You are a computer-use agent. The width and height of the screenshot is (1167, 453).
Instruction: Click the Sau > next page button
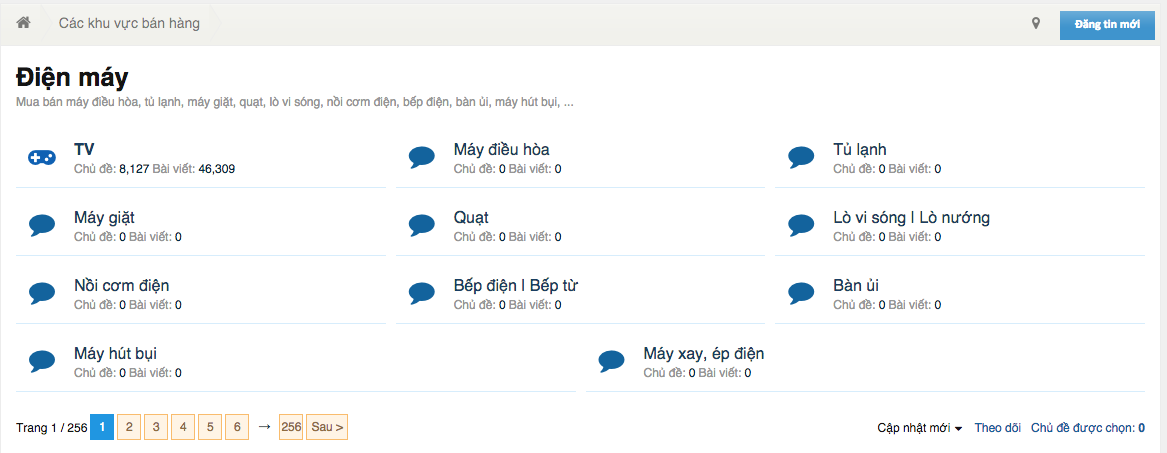point(327,427)
